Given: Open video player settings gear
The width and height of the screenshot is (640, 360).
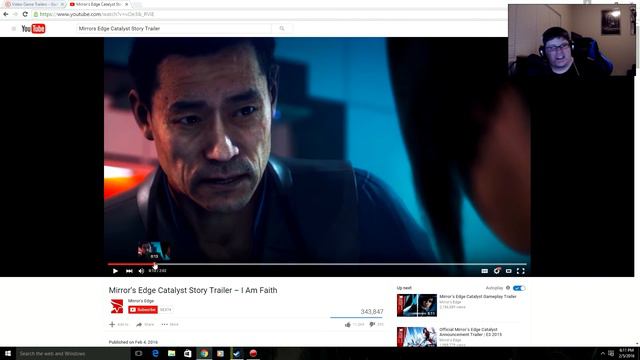Looking at the screenshot, I should [497, 271].
